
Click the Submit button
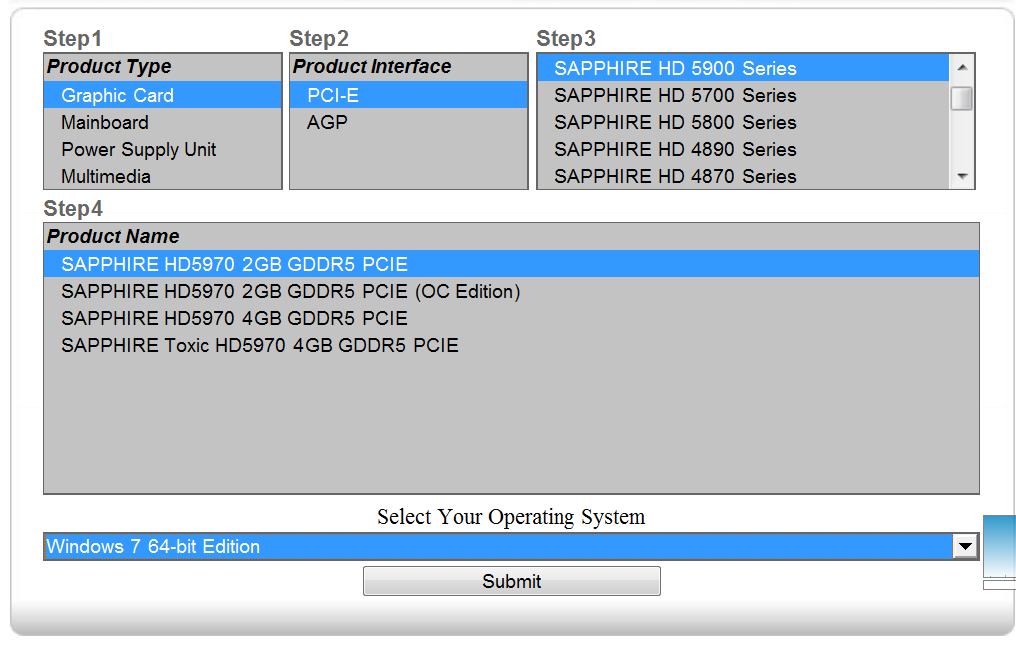click(512, 581)
